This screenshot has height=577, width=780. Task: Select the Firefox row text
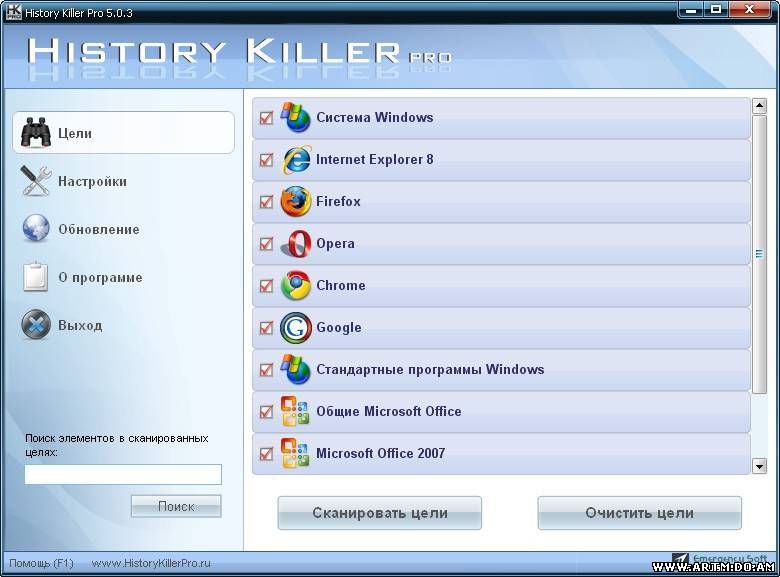[338, 201]
